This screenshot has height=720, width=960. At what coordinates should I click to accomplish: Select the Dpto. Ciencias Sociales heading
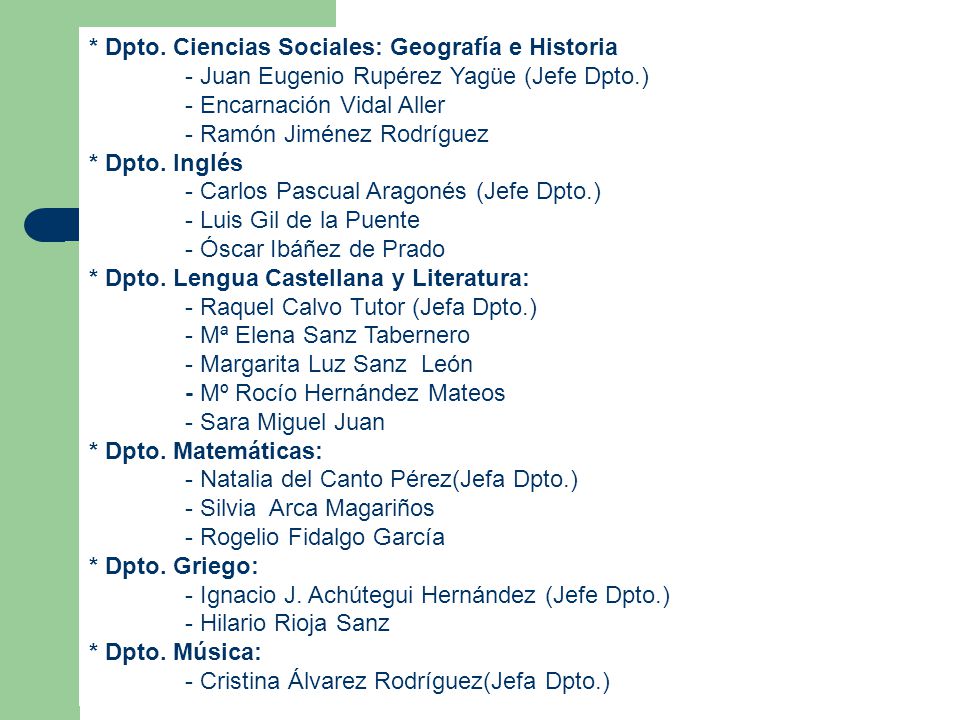coord(353,47)
